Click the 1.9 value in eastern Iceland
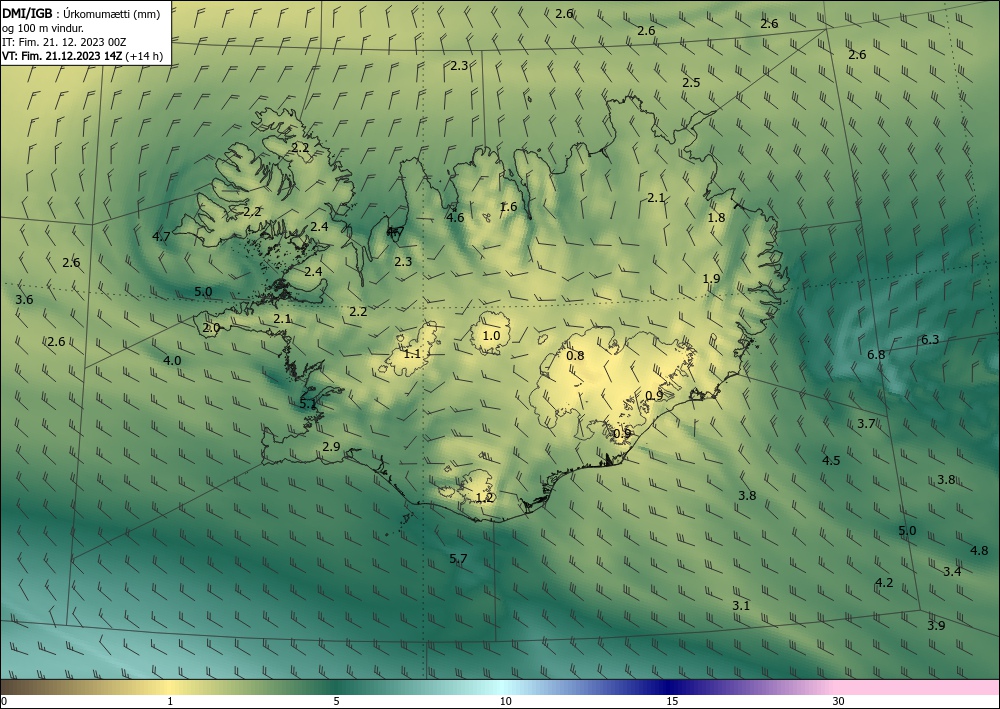This screenshot has width=1000, height=709. [x=711, y=278]
